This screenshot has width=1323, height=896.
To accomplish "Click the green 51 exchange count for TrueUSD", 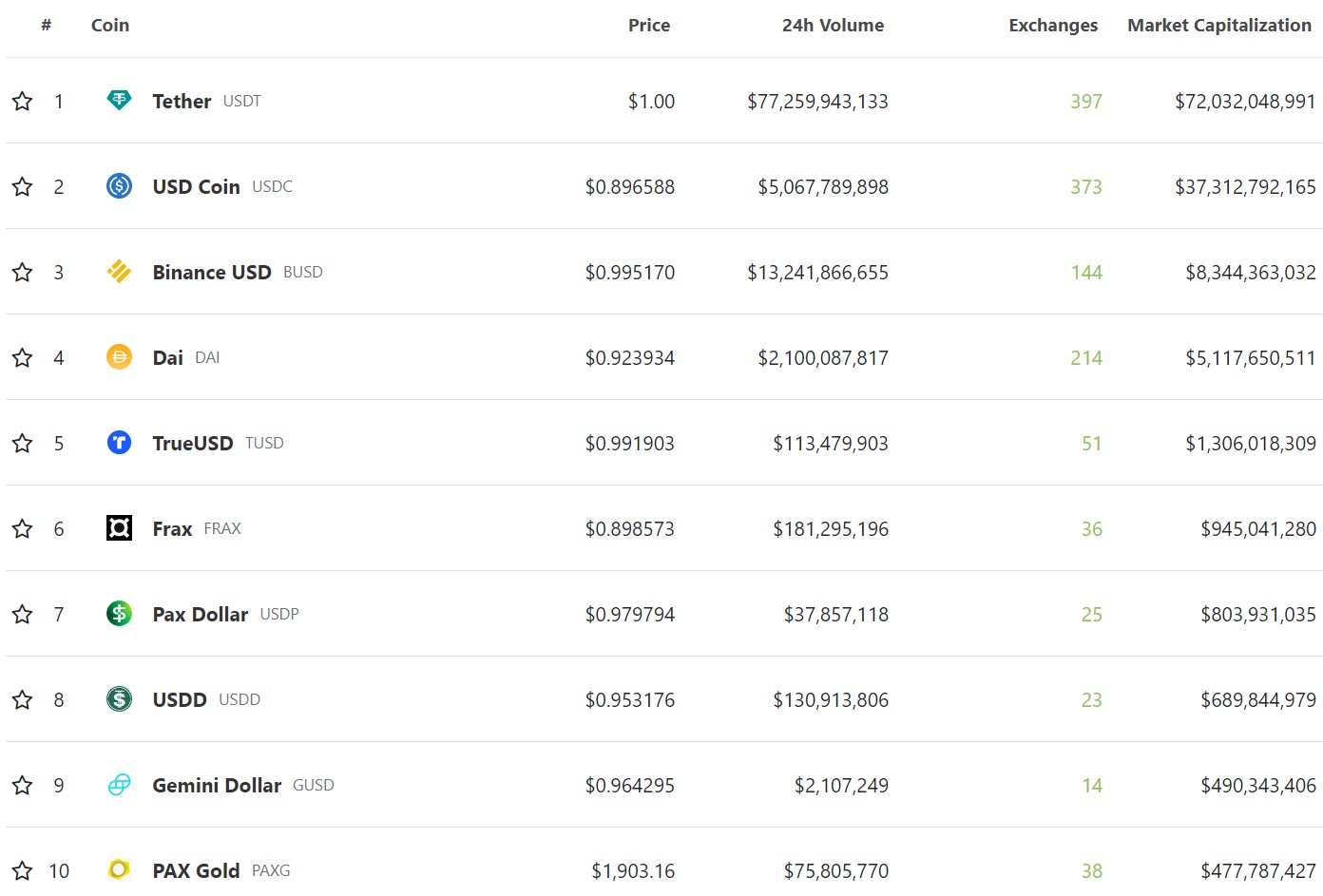I will (1091, 443).
